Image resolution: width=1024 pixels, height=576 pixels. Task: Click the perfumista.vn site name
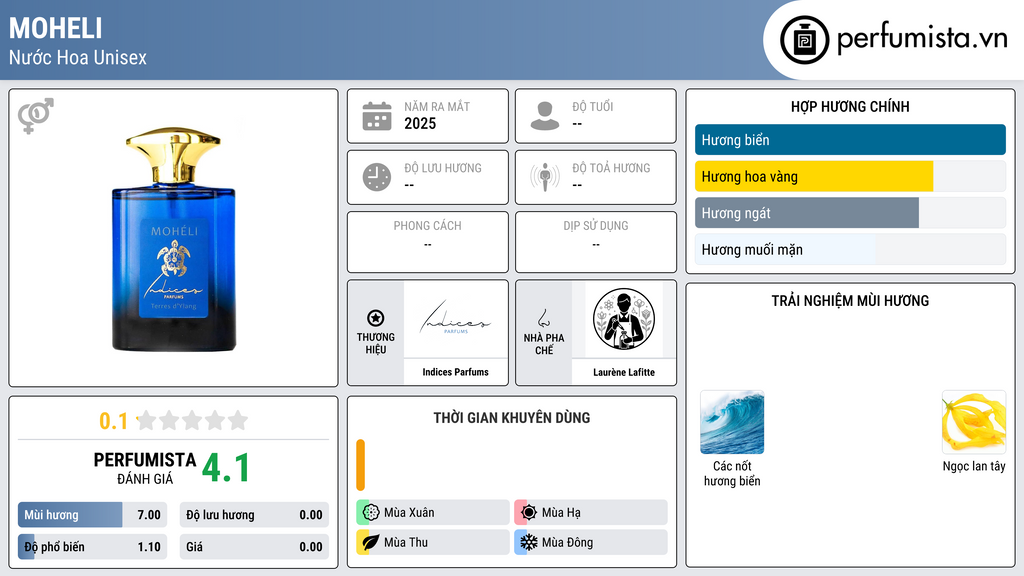tap(922, 39)
